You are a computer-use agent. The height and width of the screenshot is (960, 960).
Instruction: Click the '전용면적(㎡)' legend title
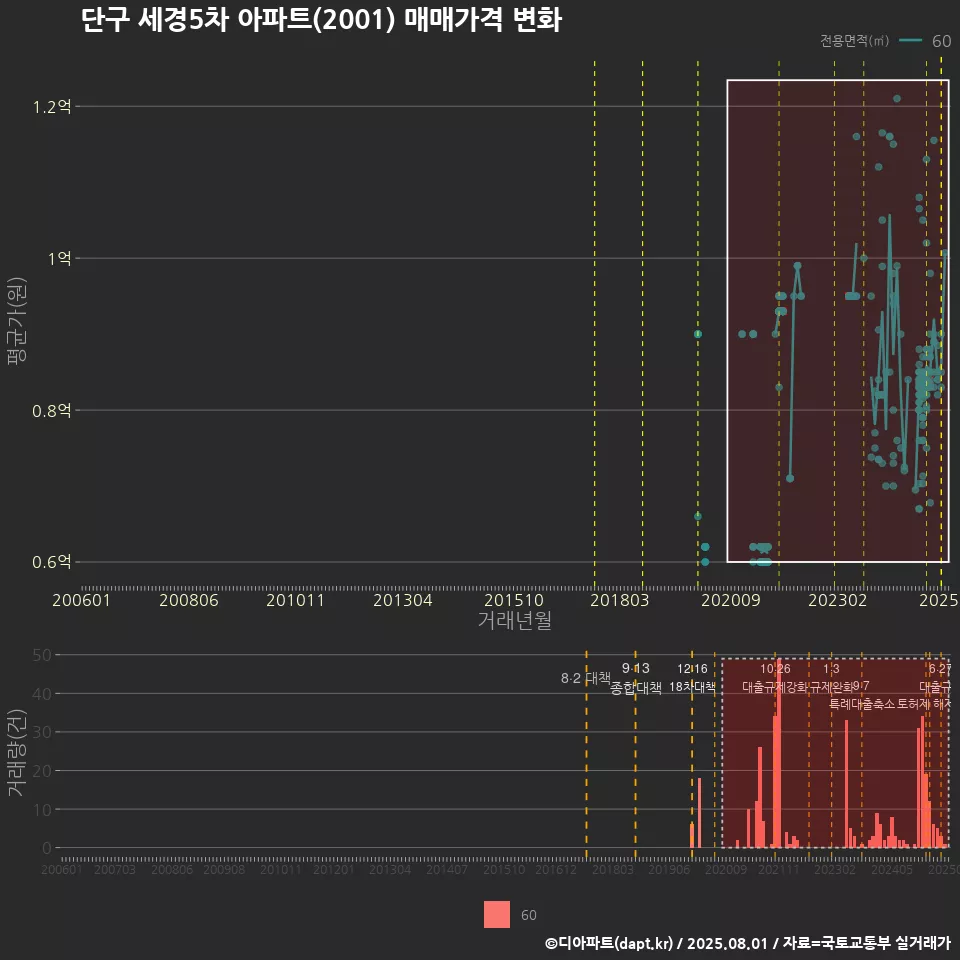tap(854, 41)
